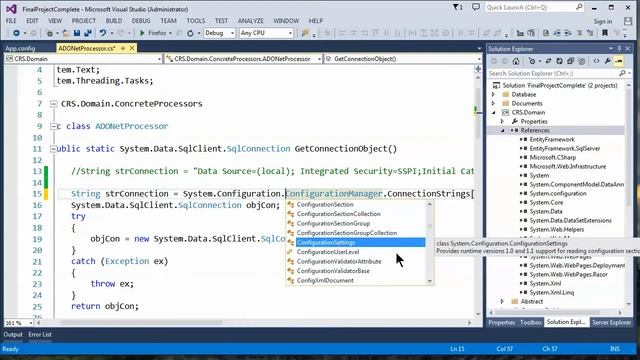Image resolution: width=640 pixels, height=360 pixels.
Task: Choose ConfigurationUserLevel from the IntelliSense list
Action: 328,252
